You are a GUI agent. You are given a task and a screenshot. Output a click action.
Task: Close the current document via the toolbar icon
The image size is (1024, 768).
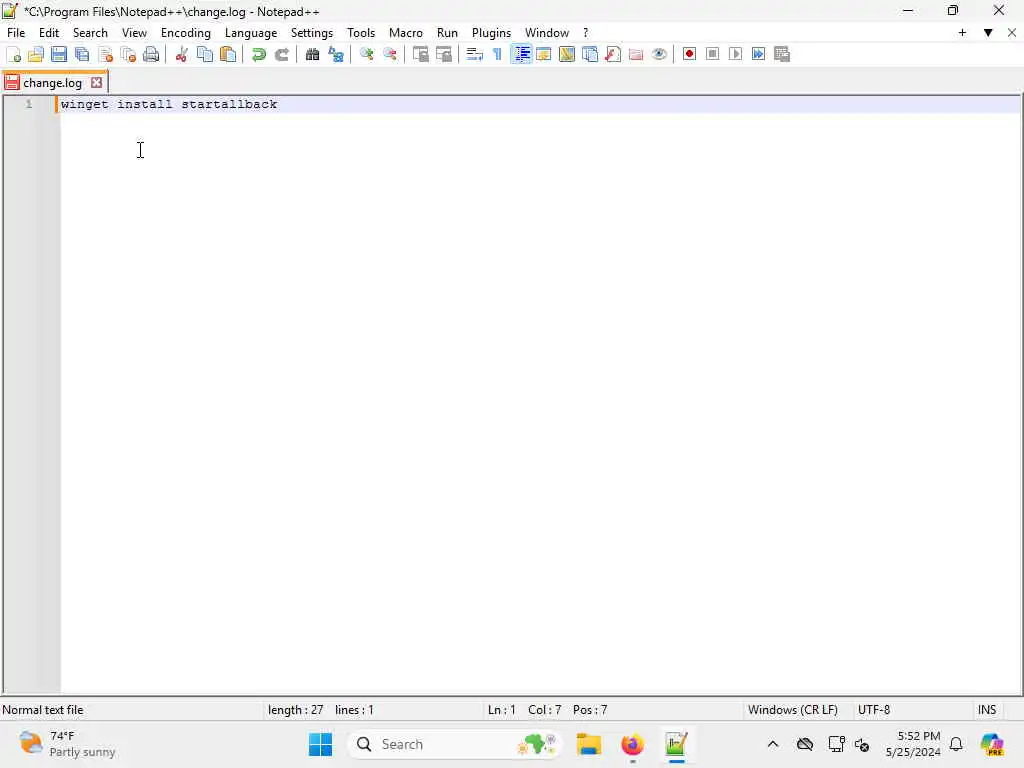click(x=105, y=54)
